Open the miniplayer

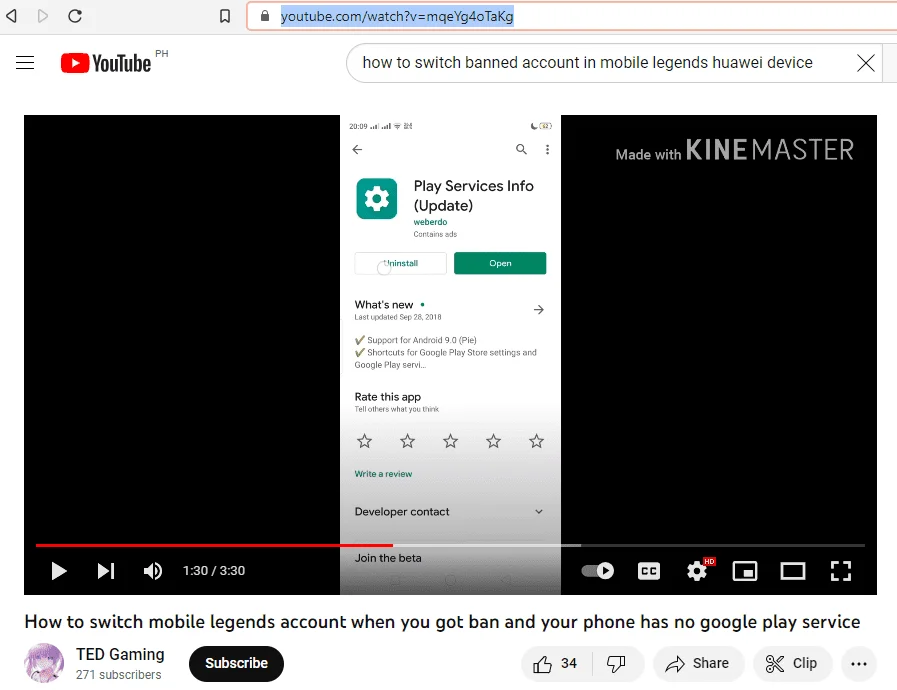point(745,570)
